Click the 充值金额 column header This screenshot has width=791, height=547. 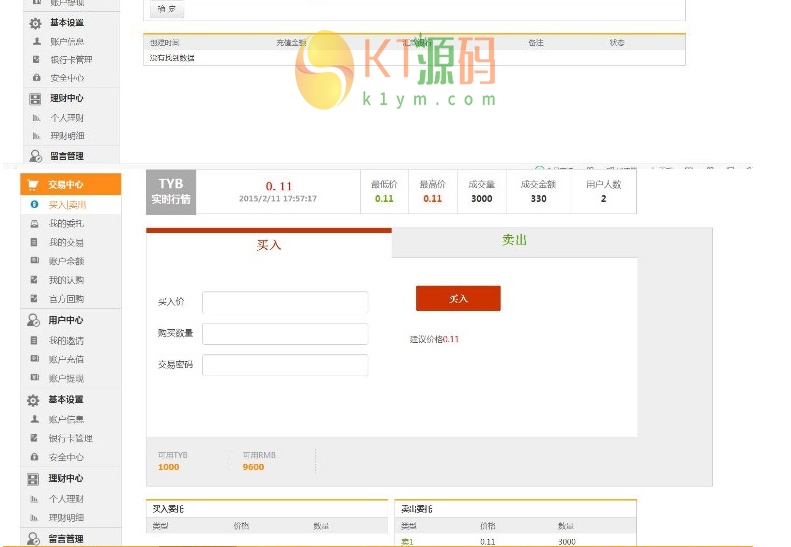click(292, 43)
